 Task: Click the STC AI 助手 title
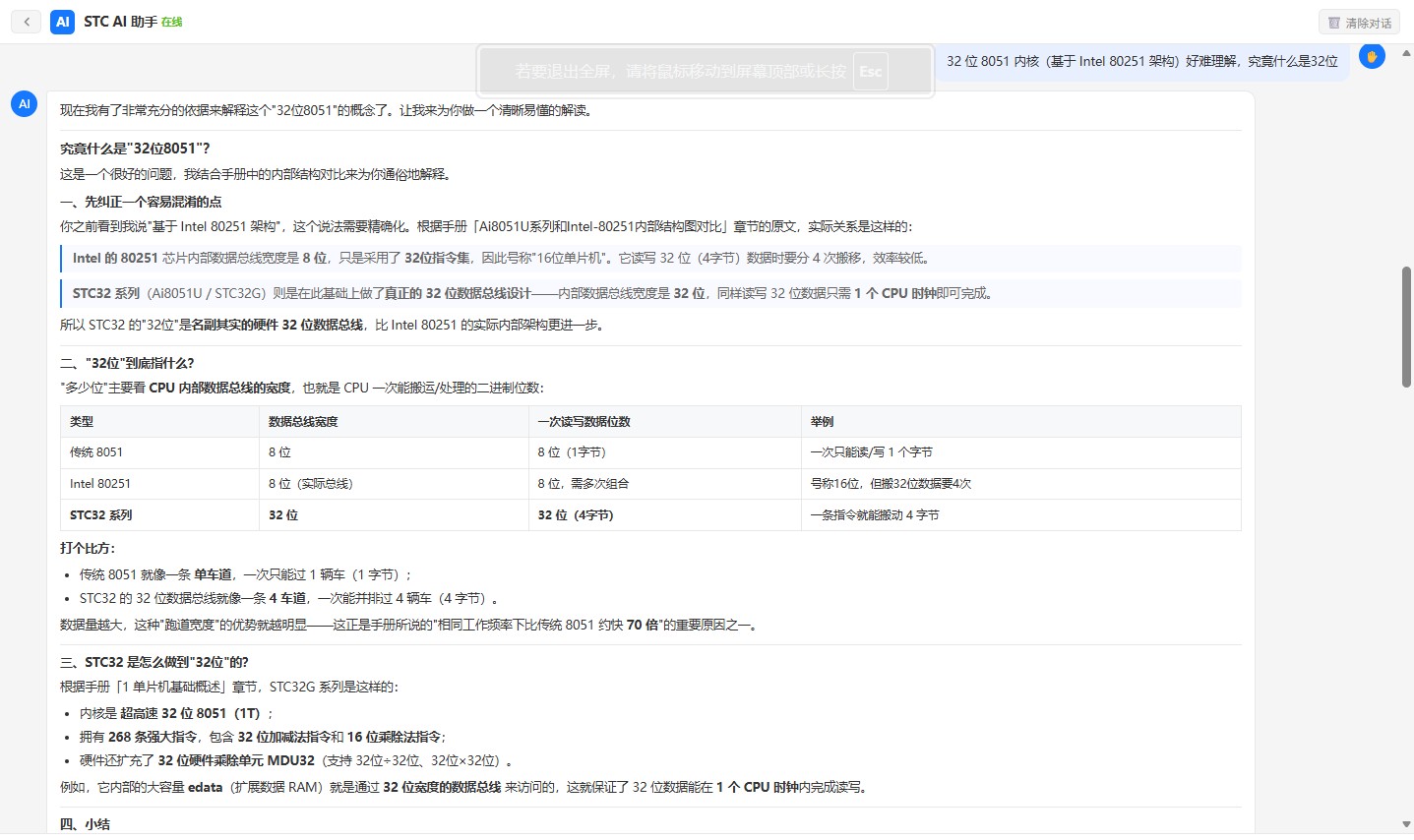click(120, 22)
